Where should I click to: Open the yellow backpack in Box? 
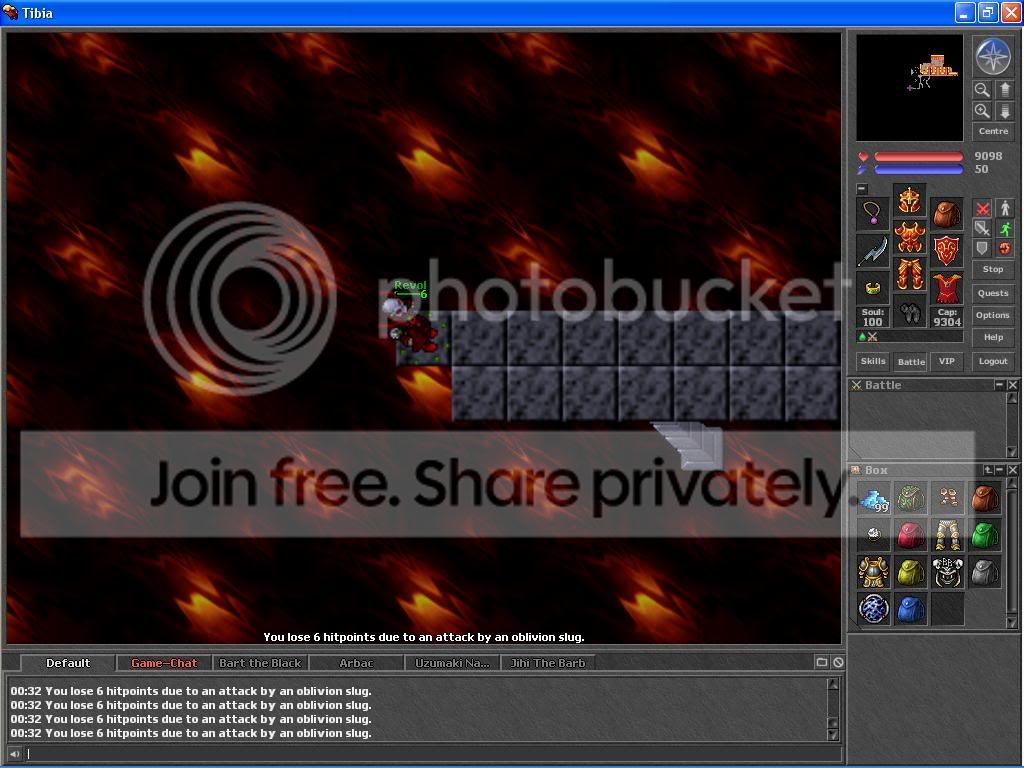click(x=910, y=573)
